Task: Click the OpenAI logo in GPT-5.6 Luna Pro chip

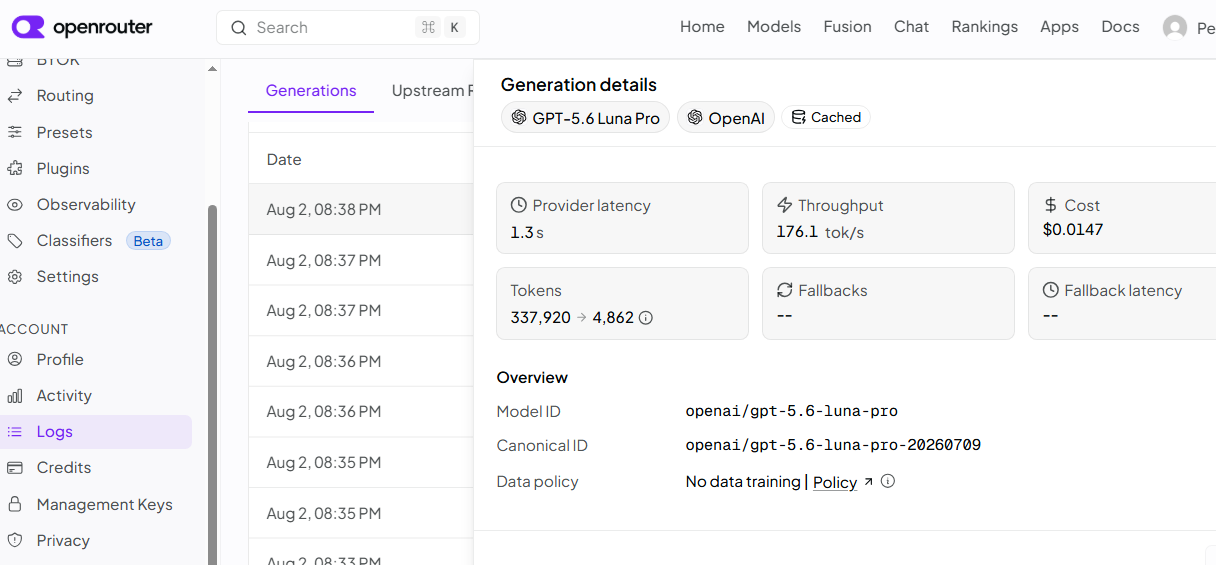Action: (519, 118)
